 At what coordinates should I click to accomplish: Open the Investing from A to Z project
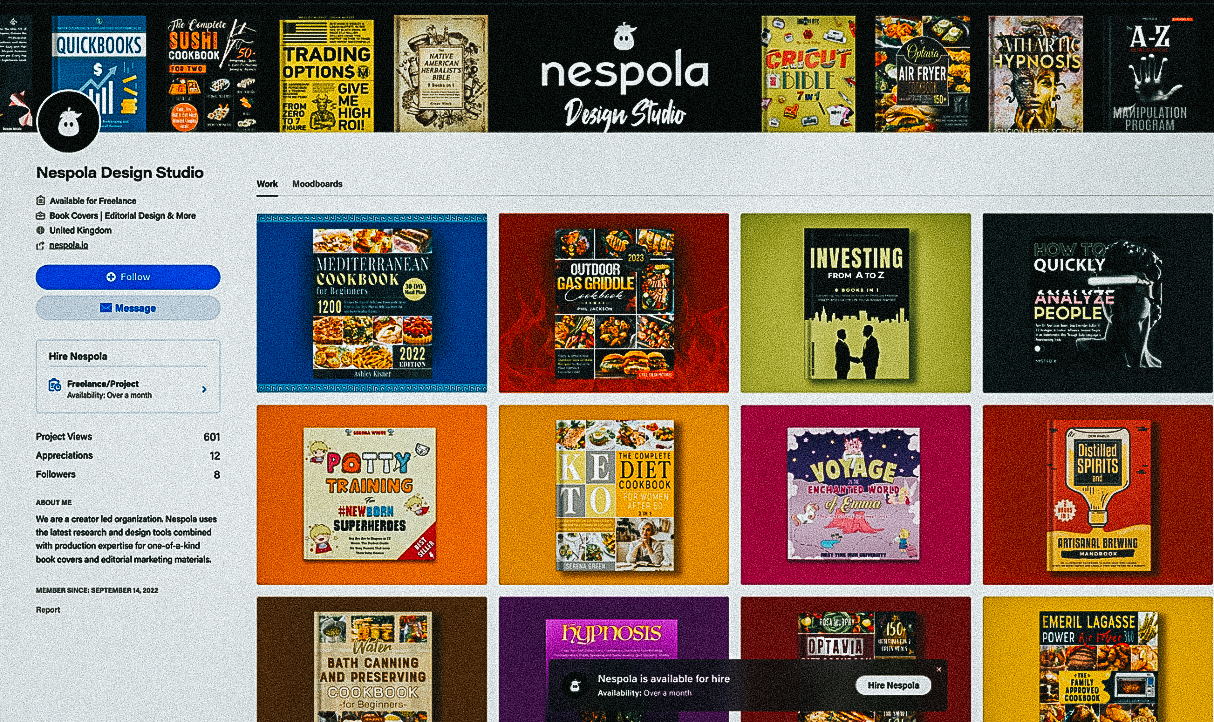pos(856,302)
